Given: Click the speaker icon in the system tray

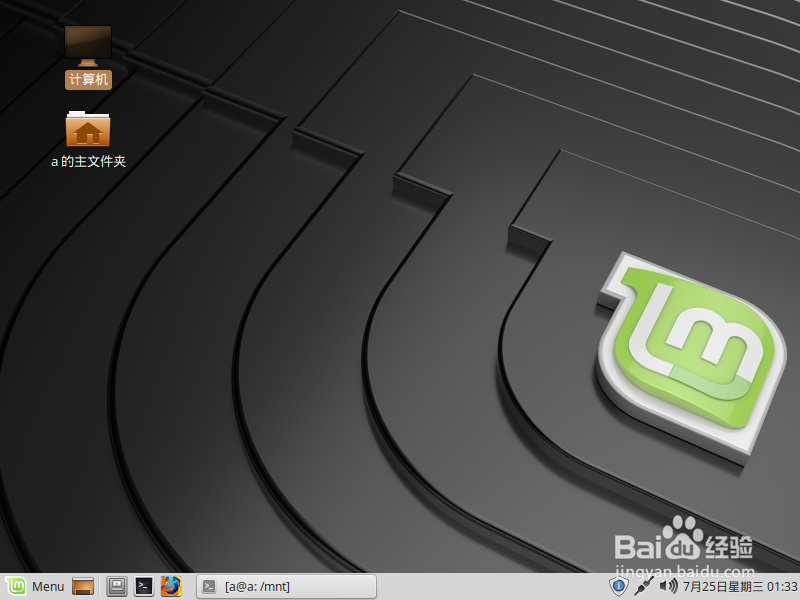Looking at the screenshot, I should (668, 587).
